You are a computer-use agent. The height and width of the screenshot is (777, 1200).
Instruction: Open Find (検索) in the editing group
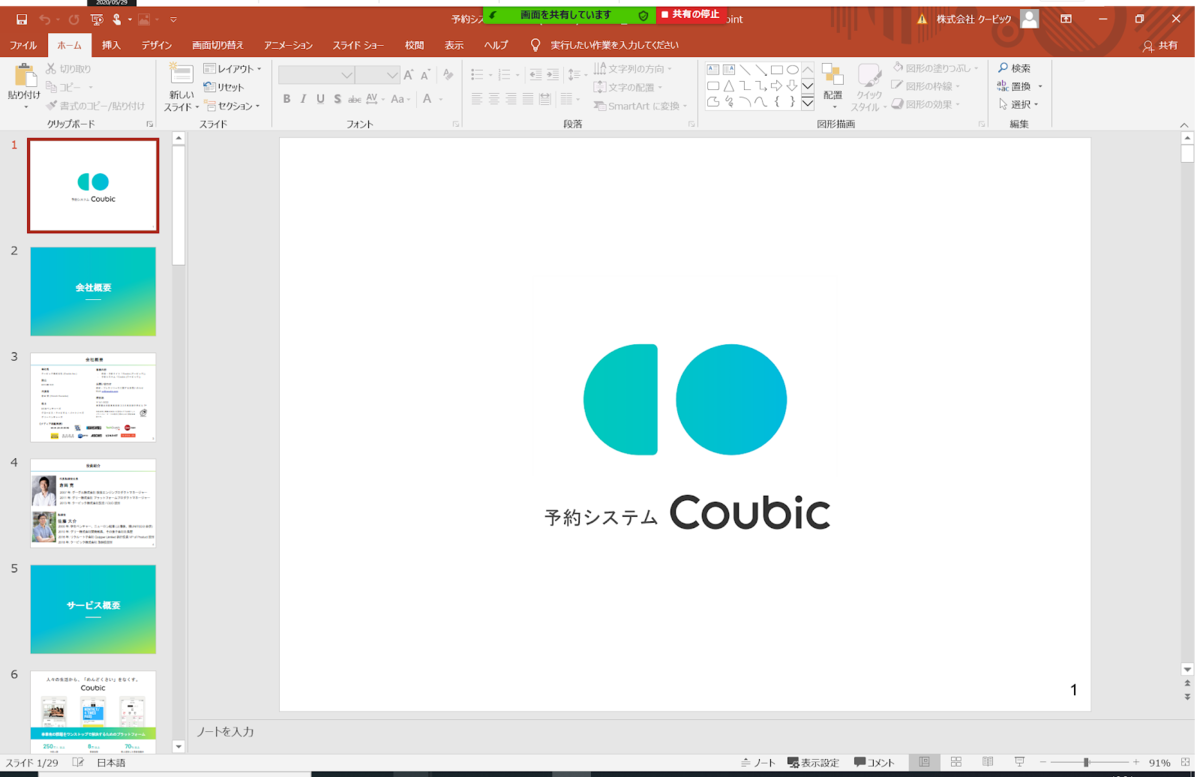[x=1014, y=68]
